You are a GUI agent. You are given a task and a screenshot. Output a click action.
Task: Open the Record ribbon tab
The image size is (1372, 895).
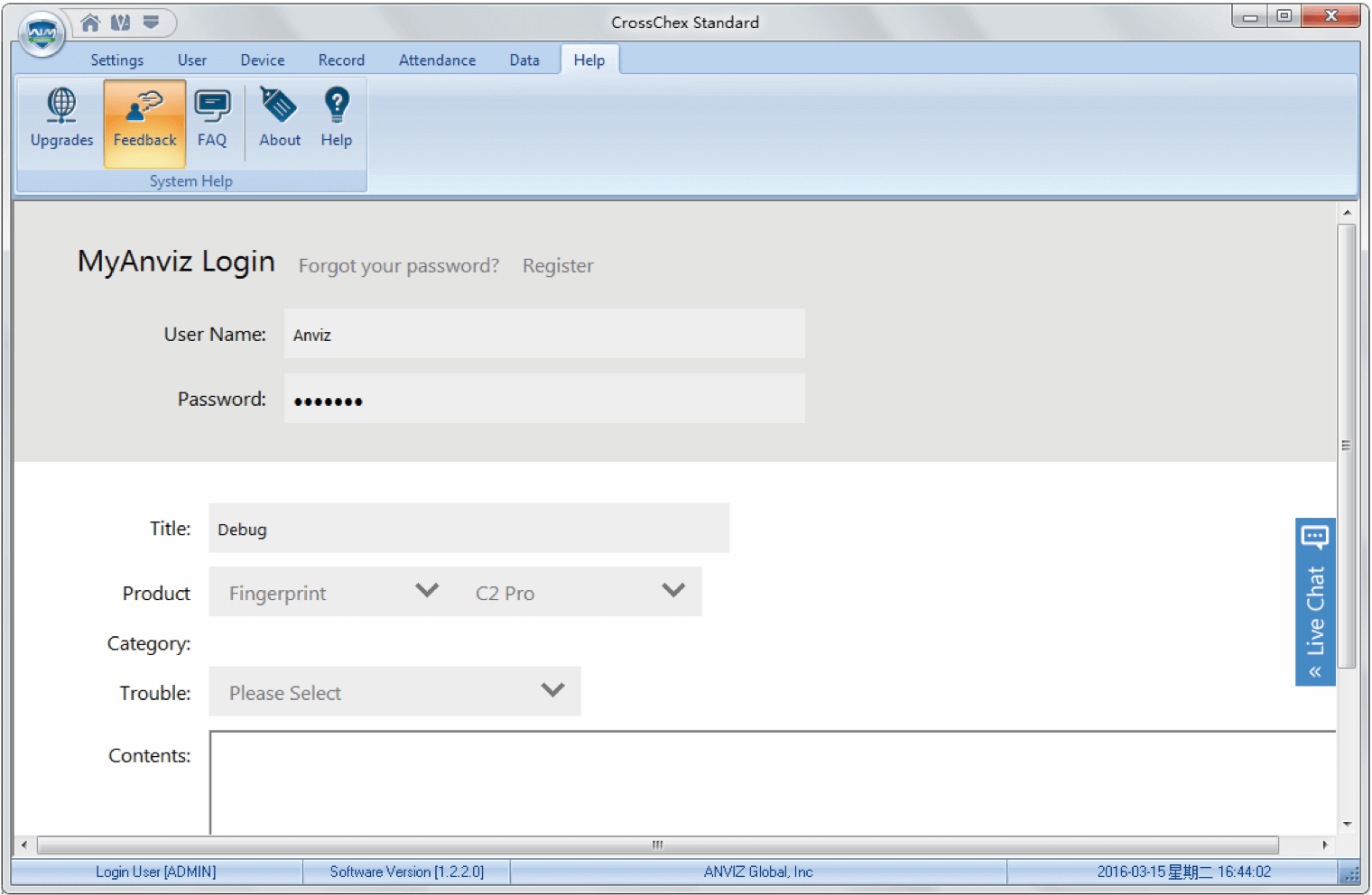coord(341,60)
